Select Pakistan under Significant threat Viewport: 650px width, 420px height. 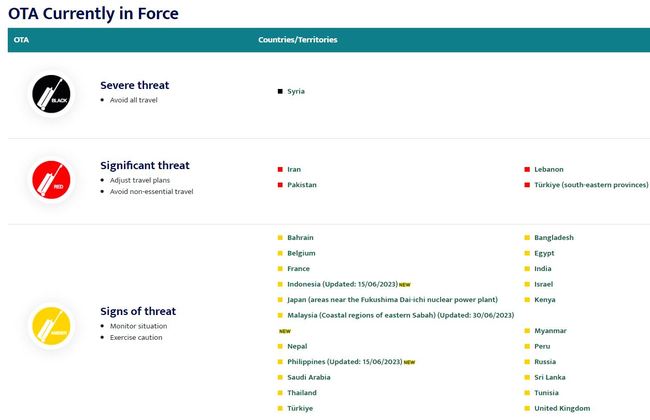coord(301,185)
